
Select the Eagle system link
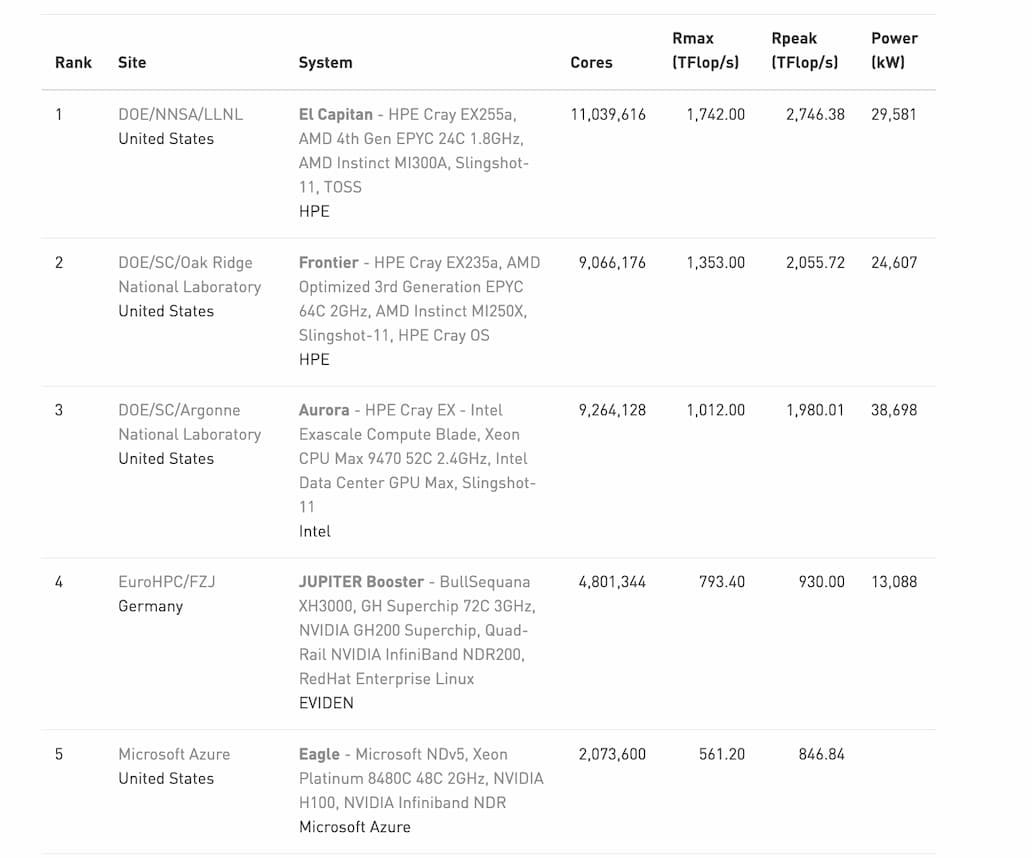[x=320, y=754]
